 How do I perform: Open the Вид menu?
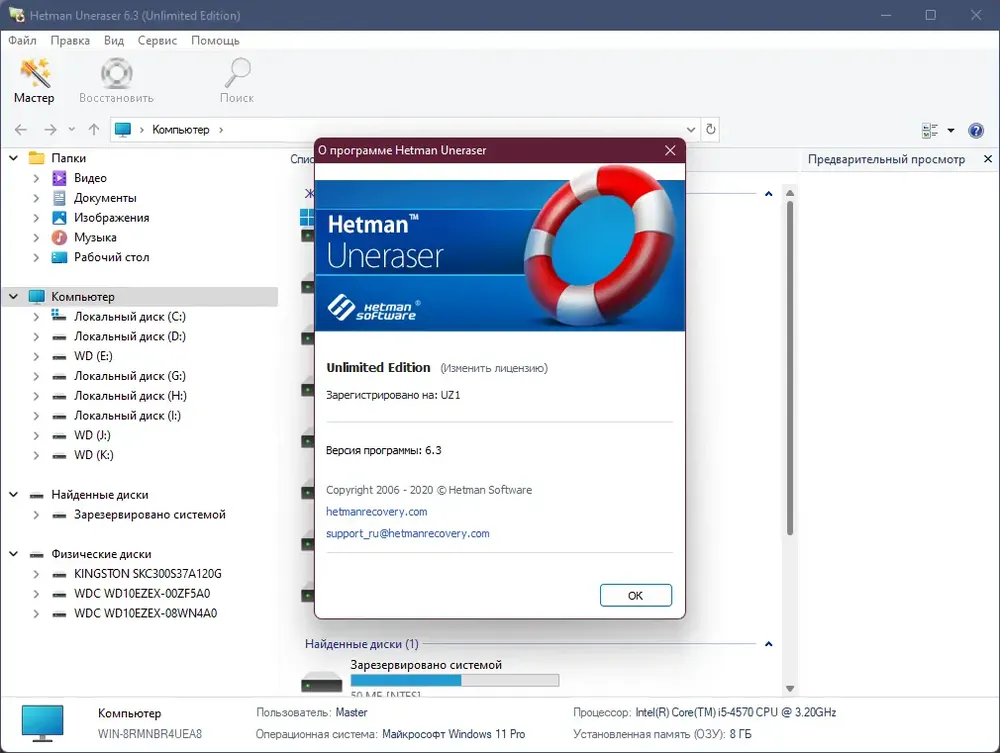114,40
